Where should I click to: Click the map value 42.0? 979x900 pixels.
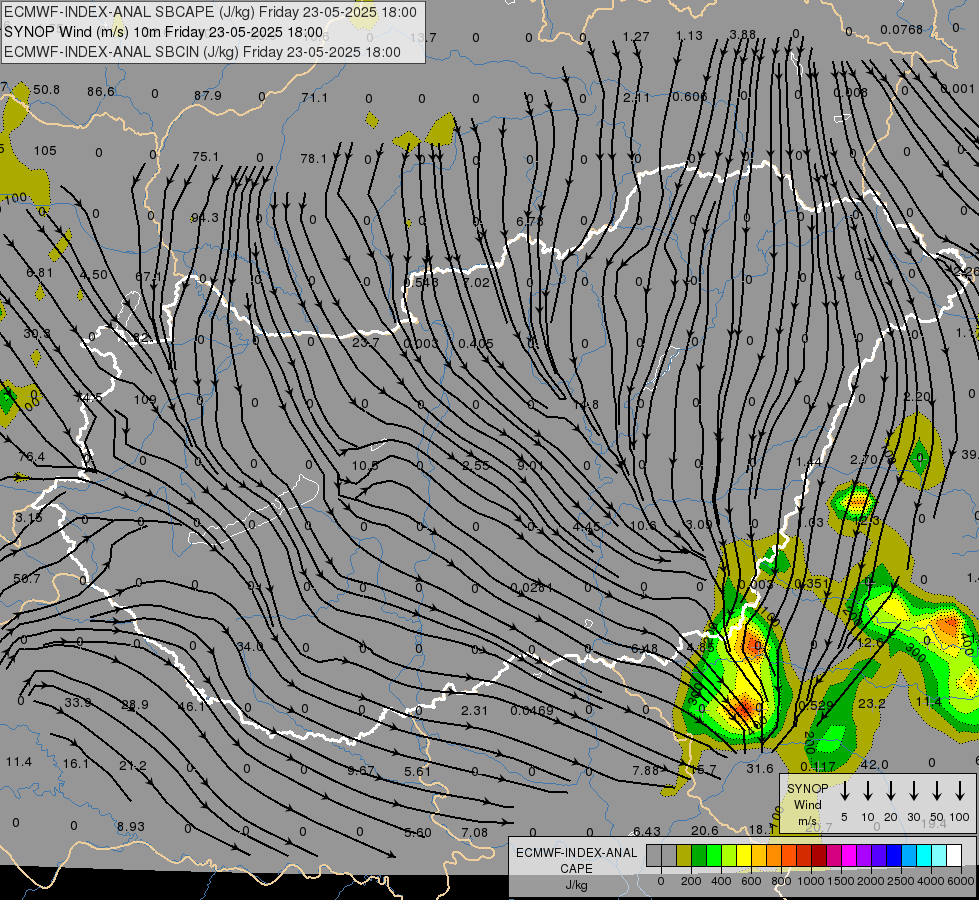pos(874,764)
